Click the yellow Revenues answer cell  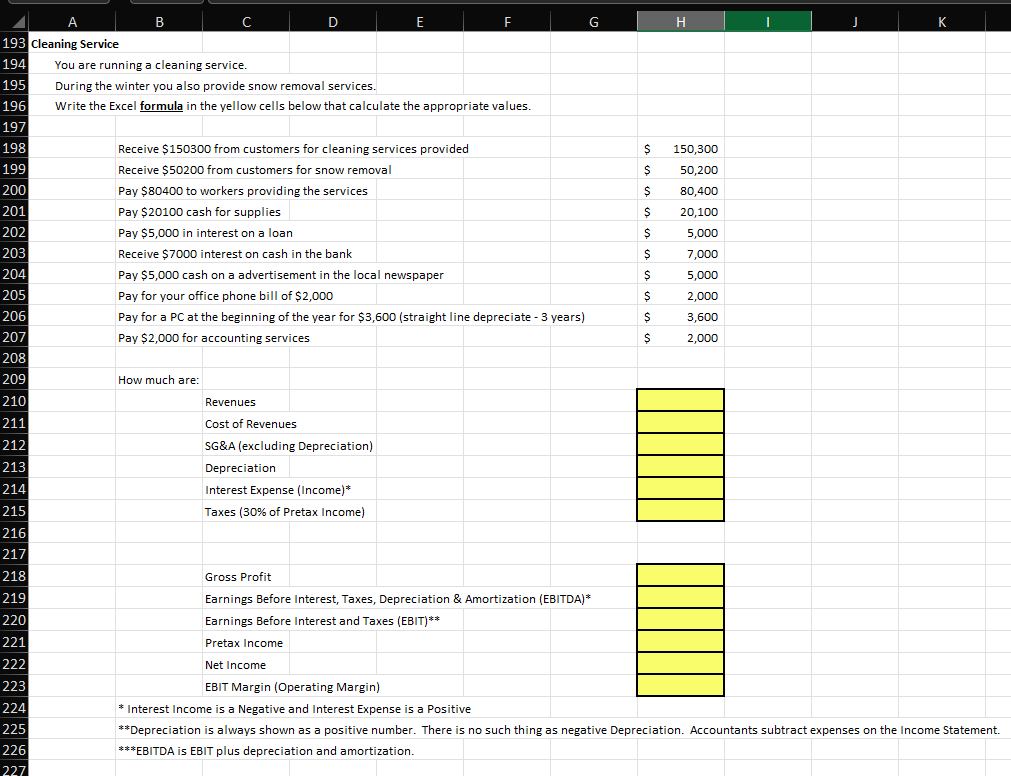point(680,400)
